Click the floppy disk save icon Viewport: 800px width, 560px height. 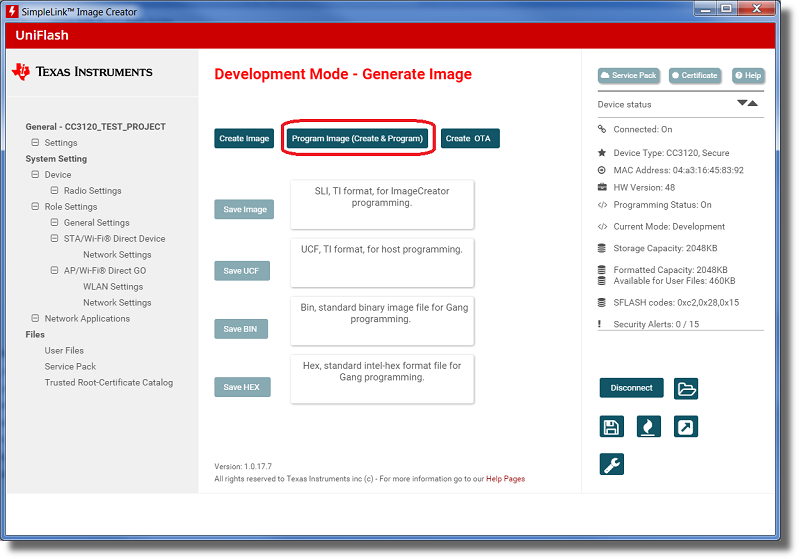click(x=612, y=427)
